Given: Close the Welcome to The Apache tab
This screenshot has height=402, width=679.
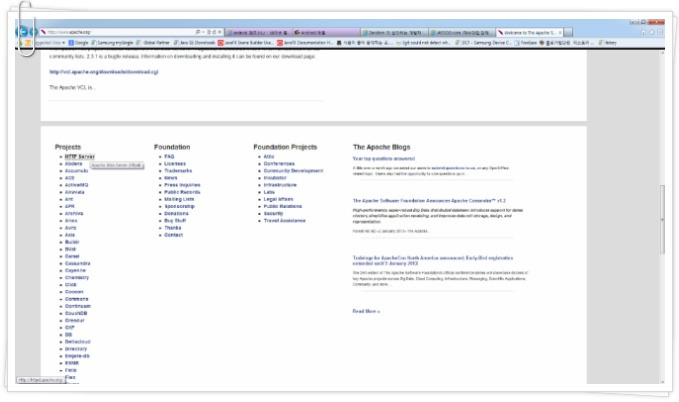Looking at the screenshot, I should pos(560,32).
